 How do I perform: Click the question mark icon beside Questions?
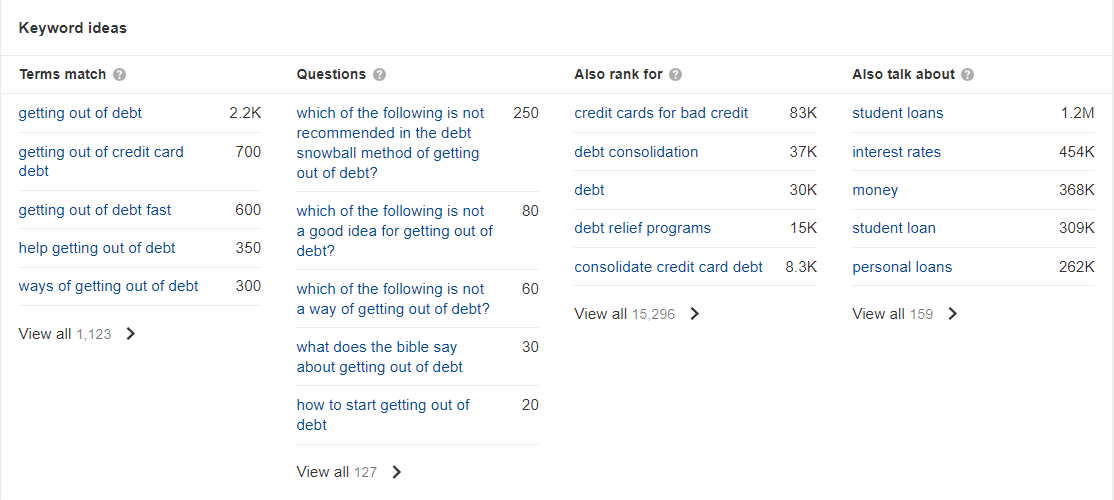point(379,75)
